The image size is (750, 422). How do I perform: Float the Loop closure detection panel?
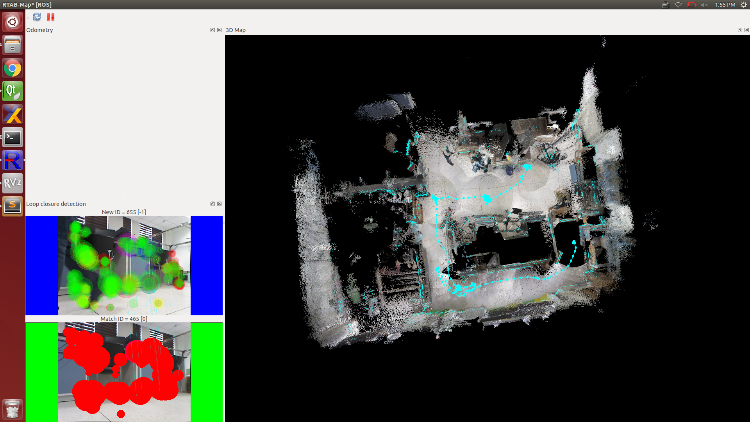212,204
